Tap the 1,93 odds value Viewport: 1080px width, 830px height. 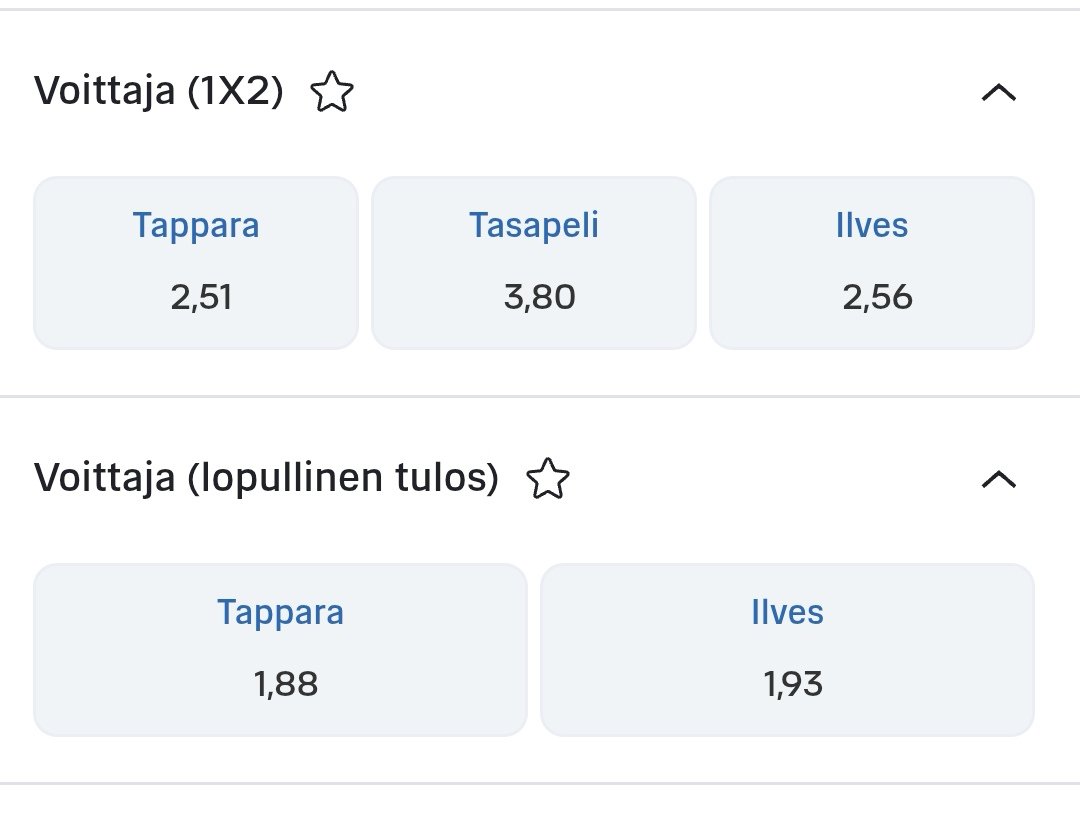[x=792, y=685]
